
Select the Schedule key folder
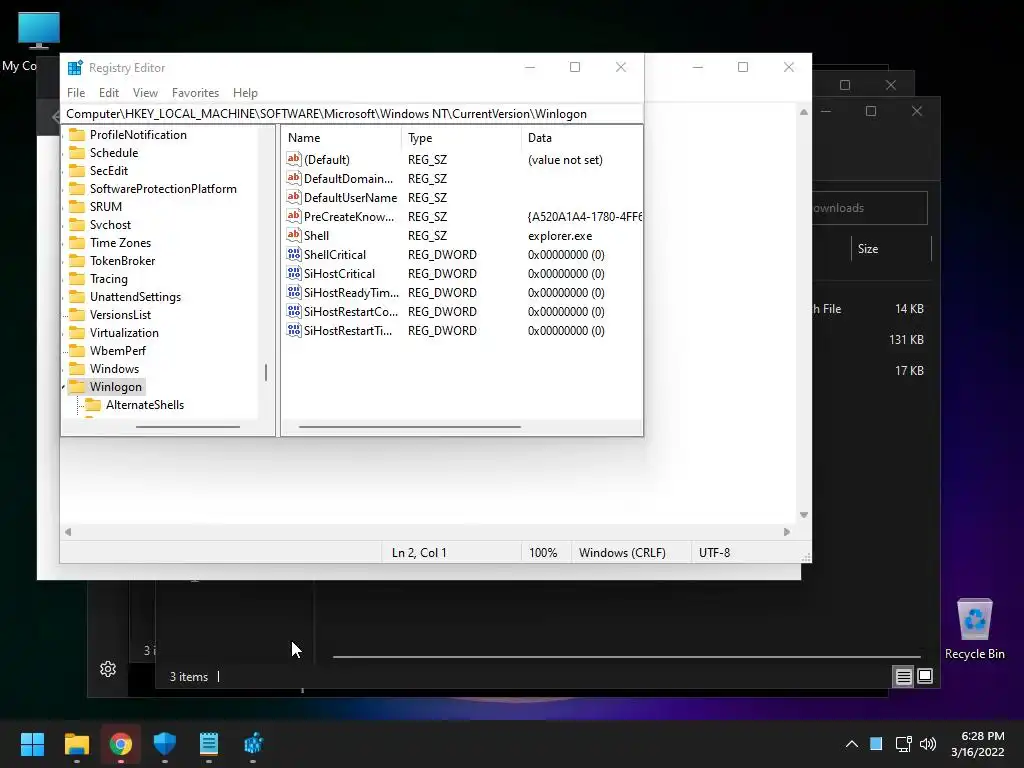point(114,153)
